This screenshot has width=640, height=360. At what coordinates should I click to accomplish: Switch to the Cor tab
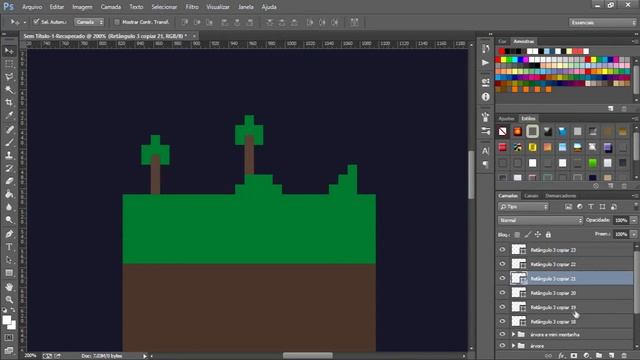pyautogui.click(x=502, y=41)
